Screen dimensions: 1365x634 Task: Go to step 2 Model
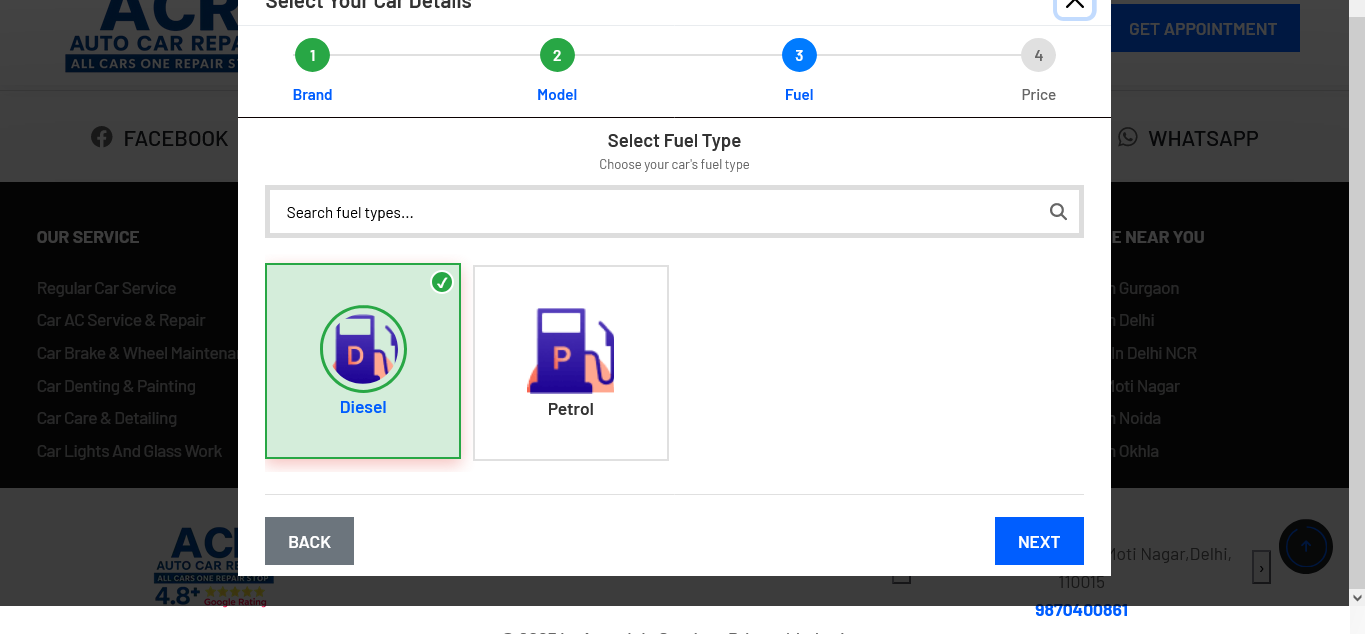[557, 56]
